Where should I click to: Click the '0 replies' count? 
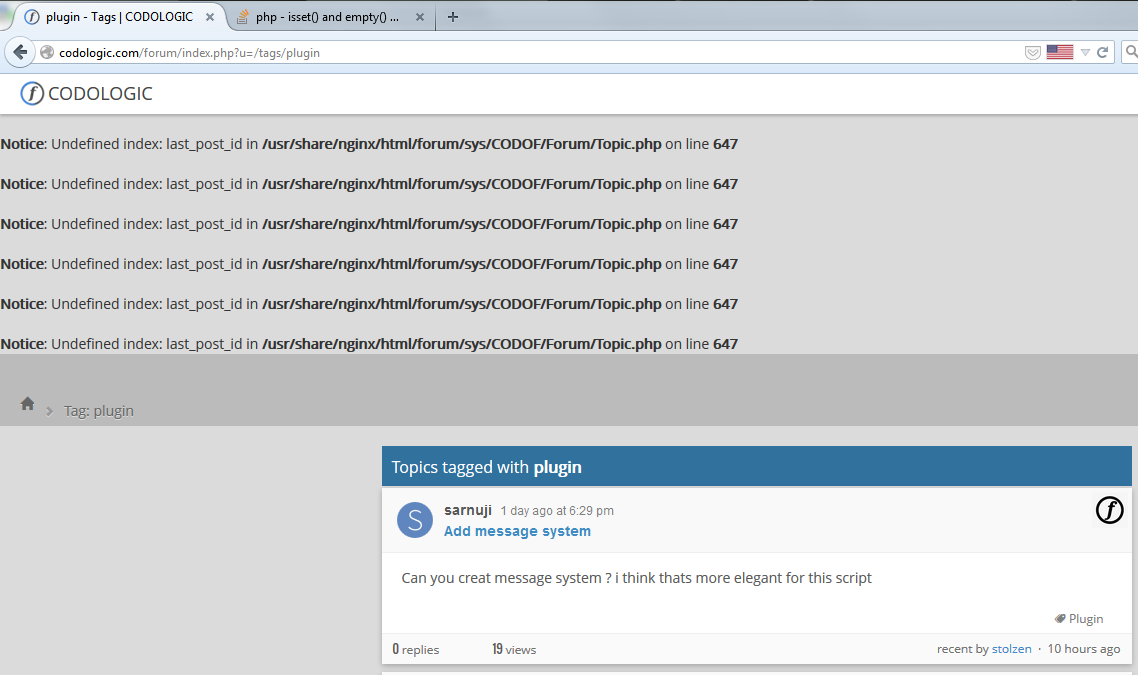tap(416, 649)
